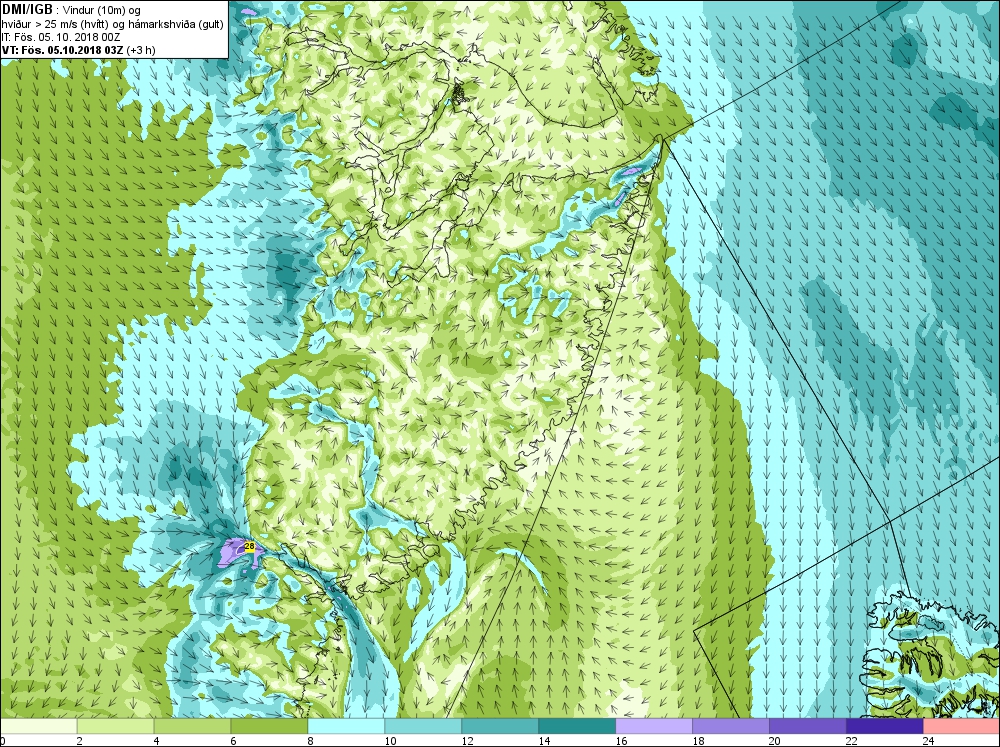Select the 0-2 m/s legend swatch
The image size is (1000, 747).
(x=38, y=727)
